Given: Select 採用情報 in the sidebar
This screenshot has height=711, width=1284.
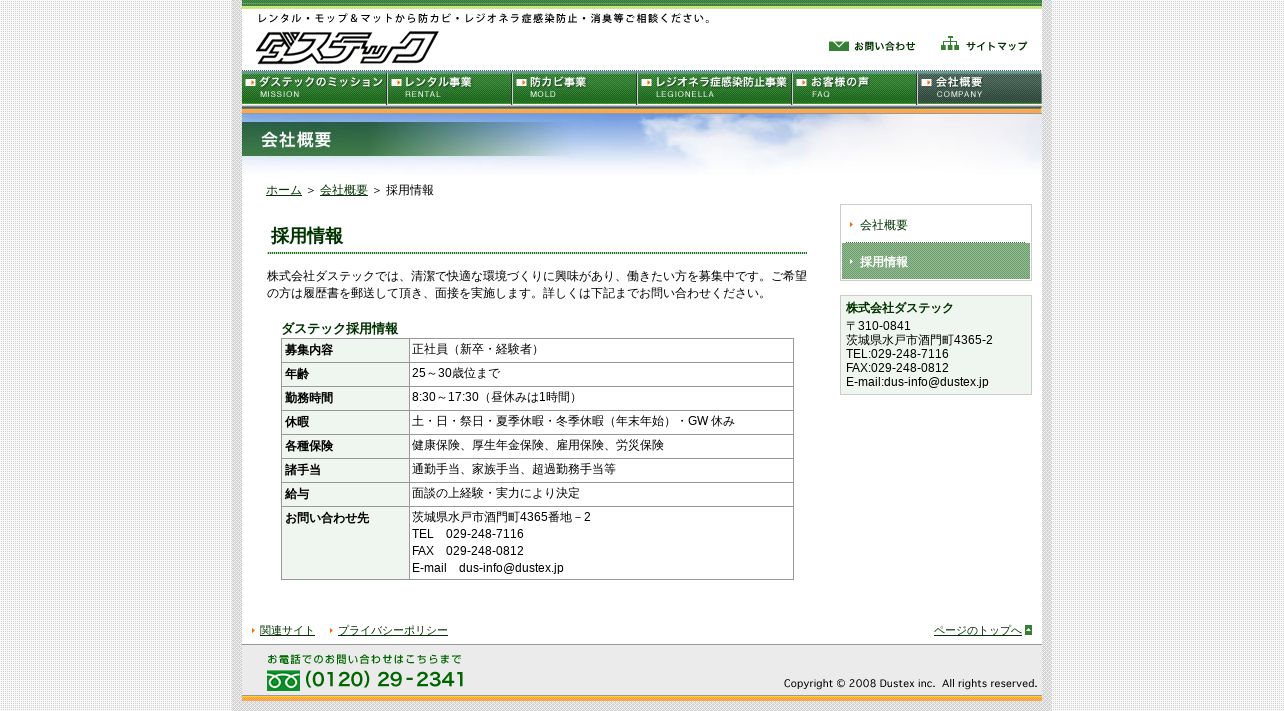Looking at the screenshot, I should [x=936, y=261].
